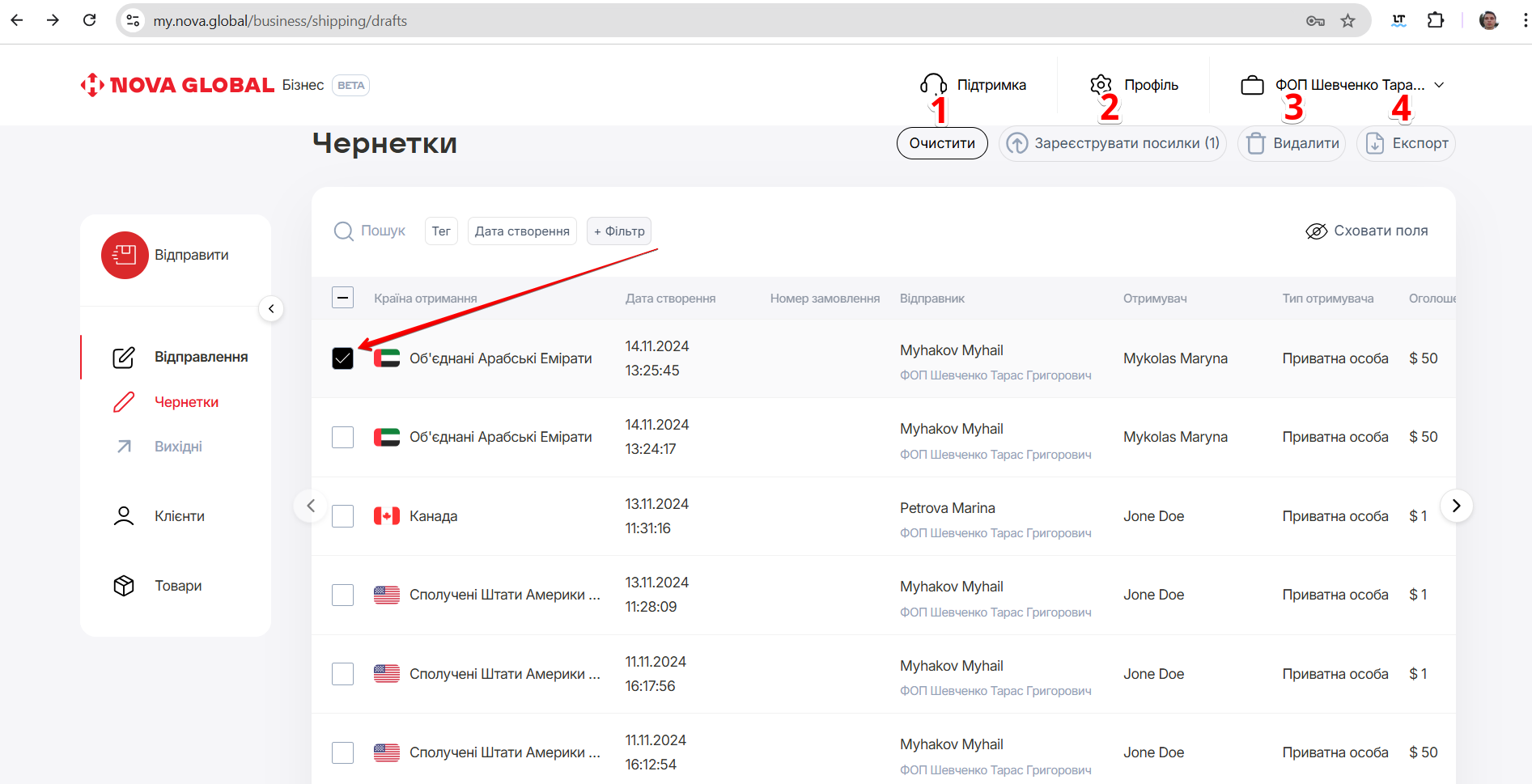The height and width of the screenshot is (784, 1532).
Task: Open Профіль gear settings
Action: pyautogui.click(x=1101, y=85)
